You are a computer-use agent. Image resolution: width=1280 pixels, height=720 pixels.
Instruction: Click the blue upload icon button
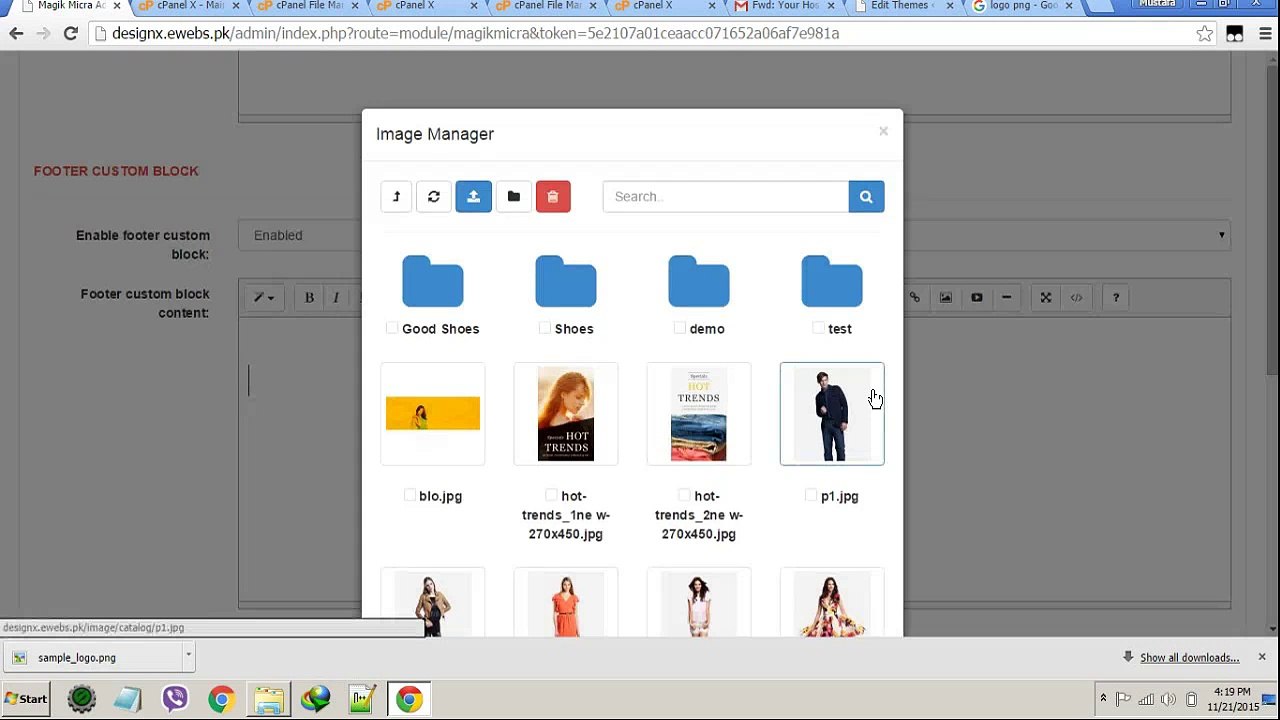473,197
